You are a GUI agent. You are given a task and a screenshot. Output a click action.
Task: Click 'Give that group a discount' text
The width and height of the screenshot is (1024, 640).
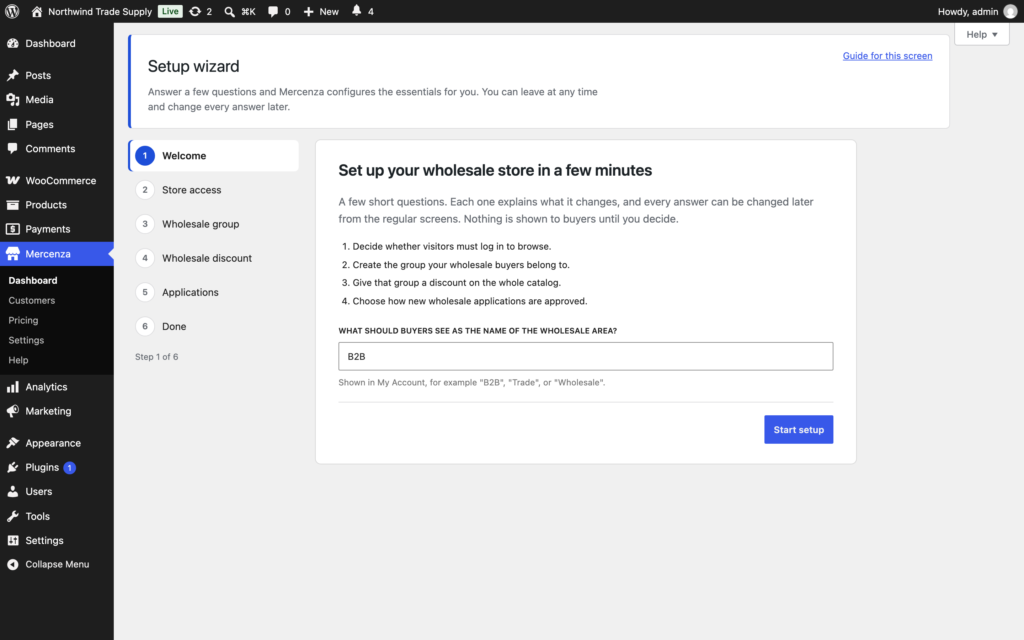pos(456,283)
